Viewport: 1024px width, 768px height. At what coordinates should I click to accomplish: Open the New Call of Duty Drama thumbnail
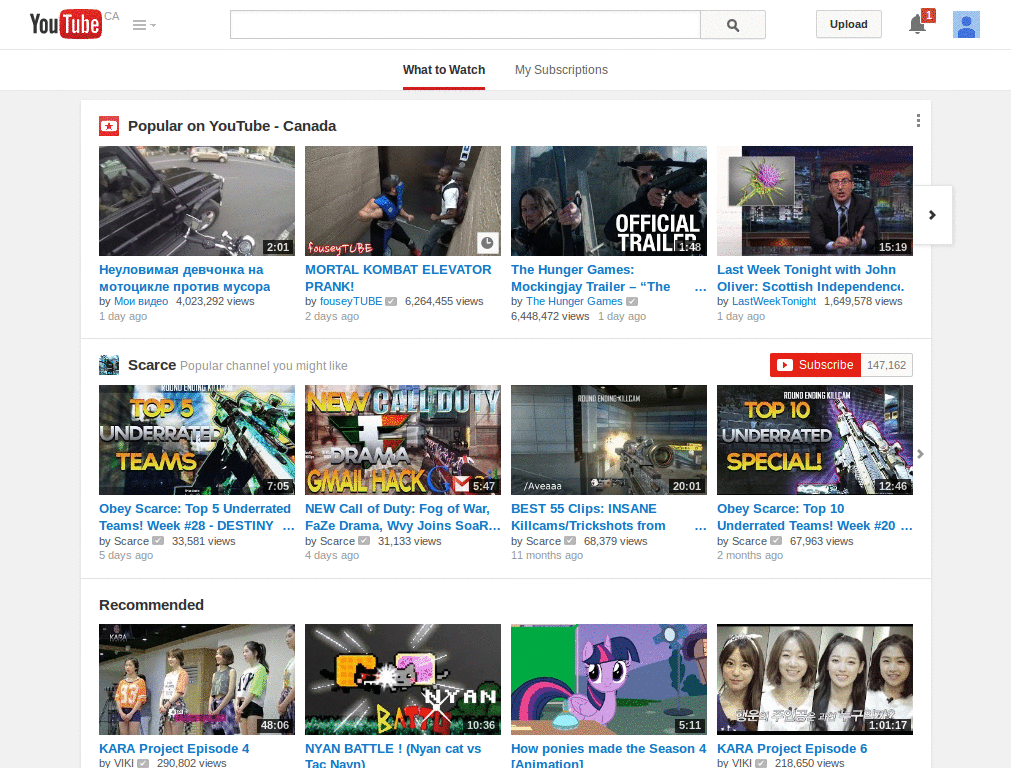[403, 440]
